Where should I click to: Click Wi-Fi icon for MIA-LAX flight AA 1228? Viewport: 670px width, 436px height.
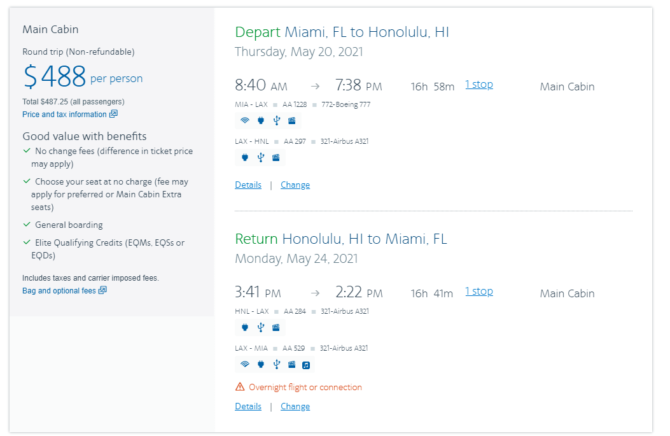(245, 121)
